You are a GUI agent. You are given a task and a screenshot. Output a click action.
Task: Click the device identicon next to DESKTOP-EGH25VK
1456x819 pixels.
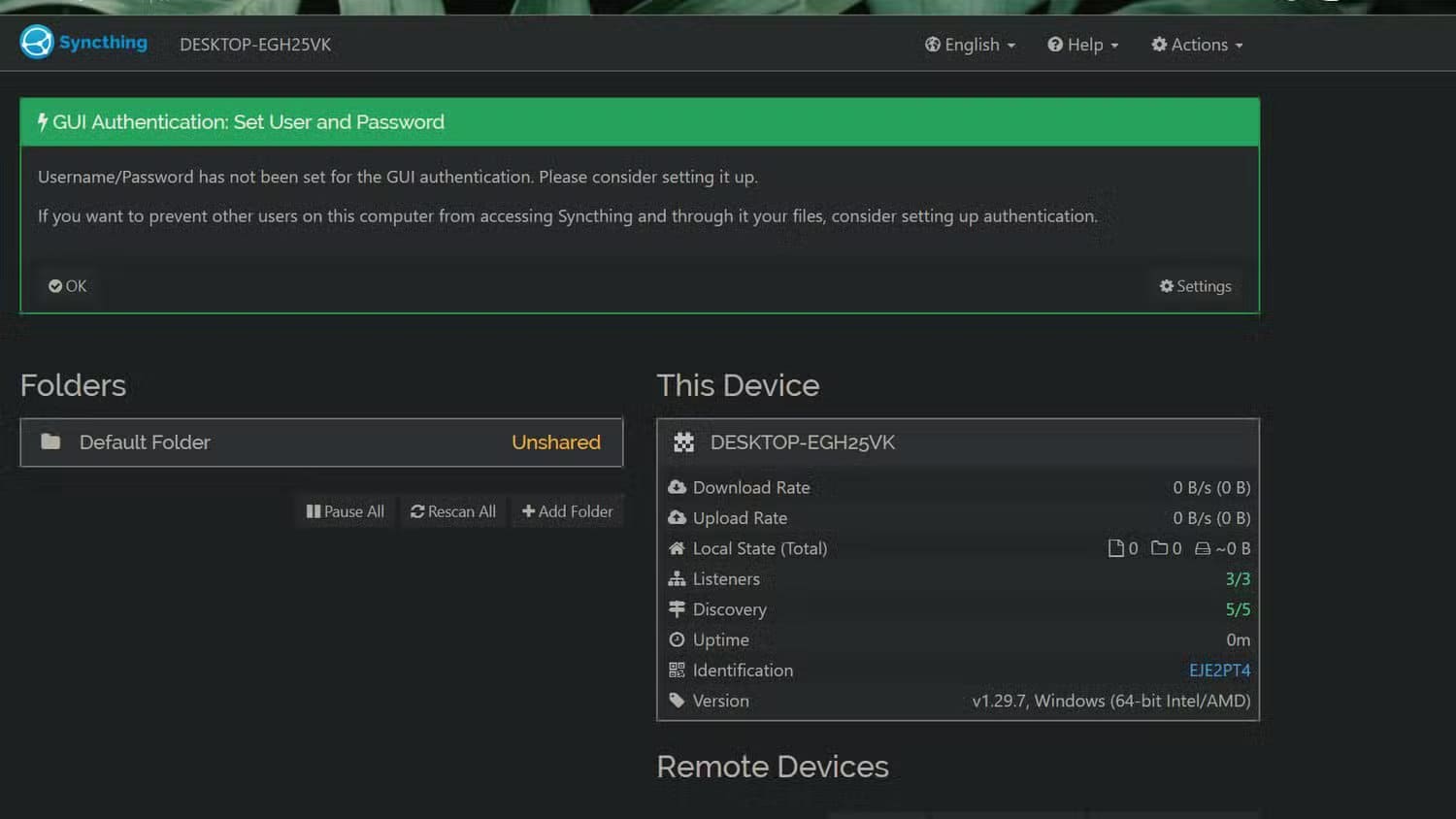tap(684, 442)
